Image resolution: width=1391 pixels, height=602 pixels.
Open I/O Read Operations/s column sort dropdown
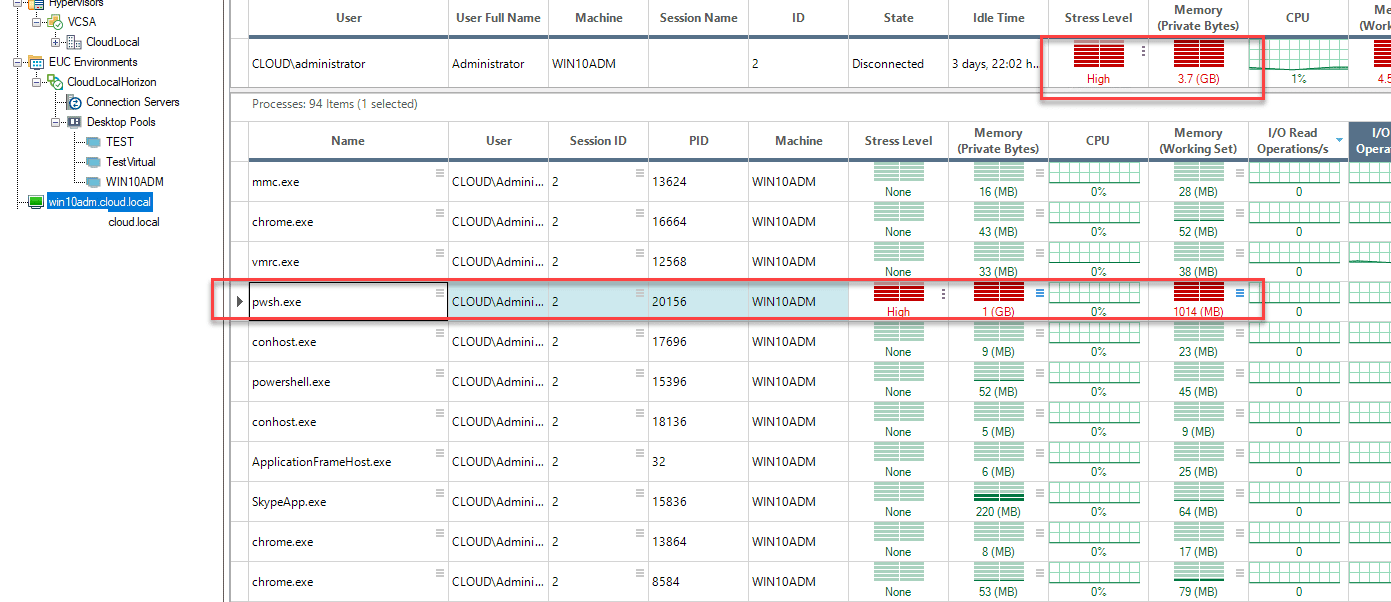pyautogui.click(x=1339, y=141)
